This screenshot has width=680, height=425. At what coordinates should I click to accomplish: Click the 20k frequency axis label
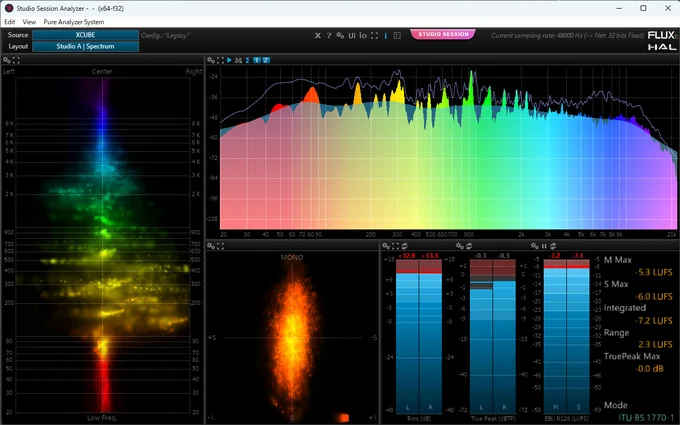tap(671, 234)
